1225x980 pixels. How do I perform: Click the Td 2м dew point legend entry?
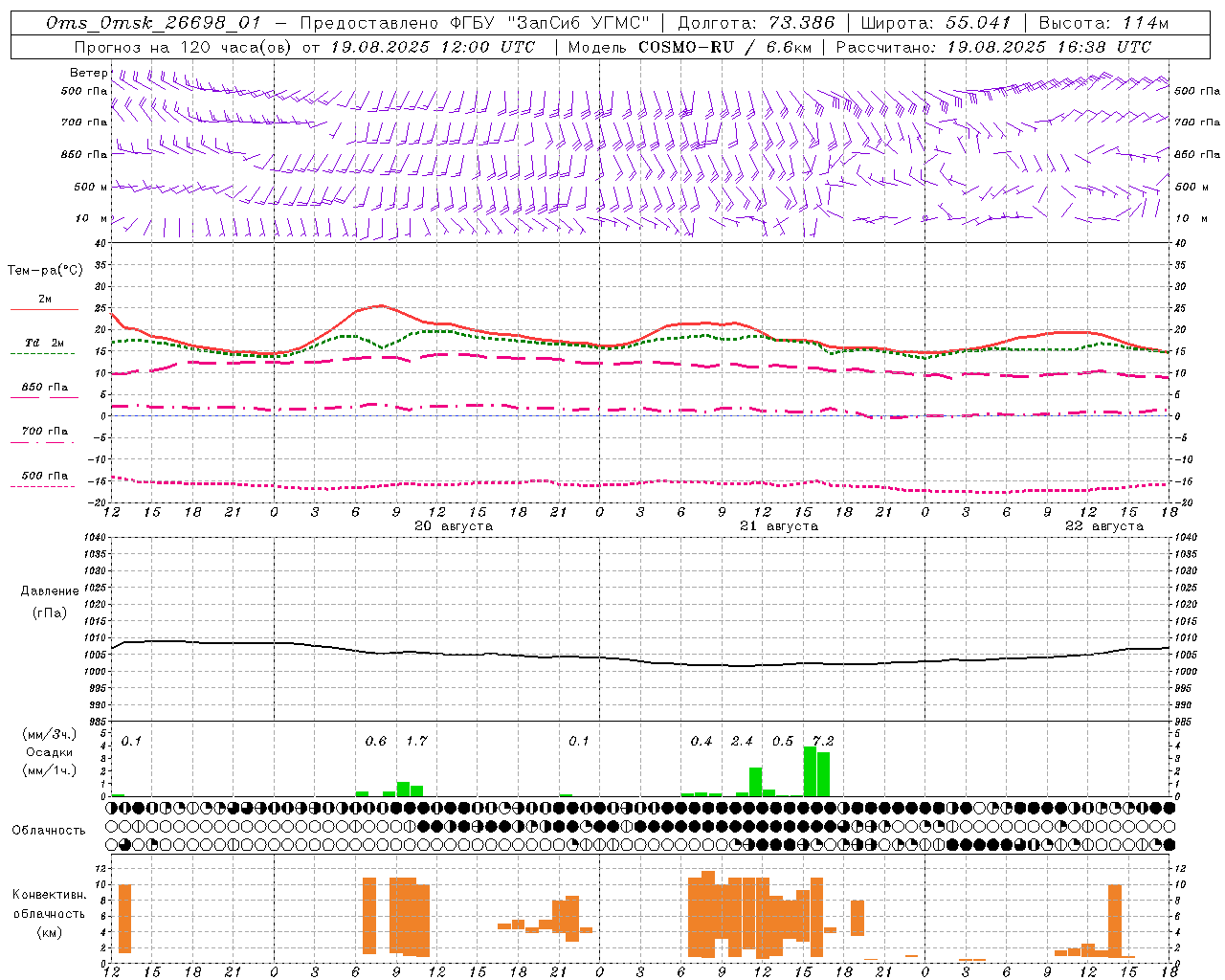(44, 346)
